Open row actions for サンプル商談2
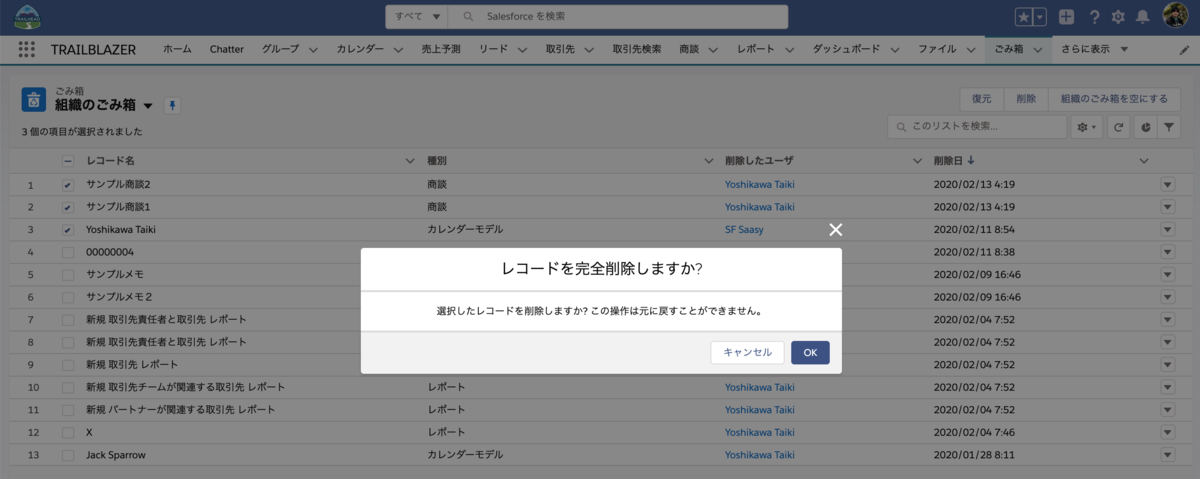Viewport: 1200px width, 479px height. 1167,185
